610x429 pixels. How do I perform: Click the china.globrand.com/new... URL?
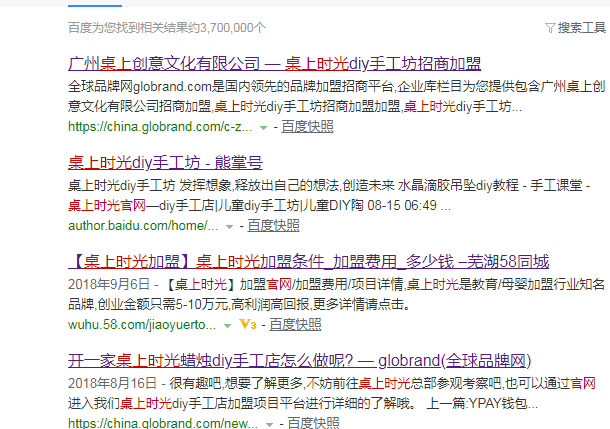[x=163, y=423]
